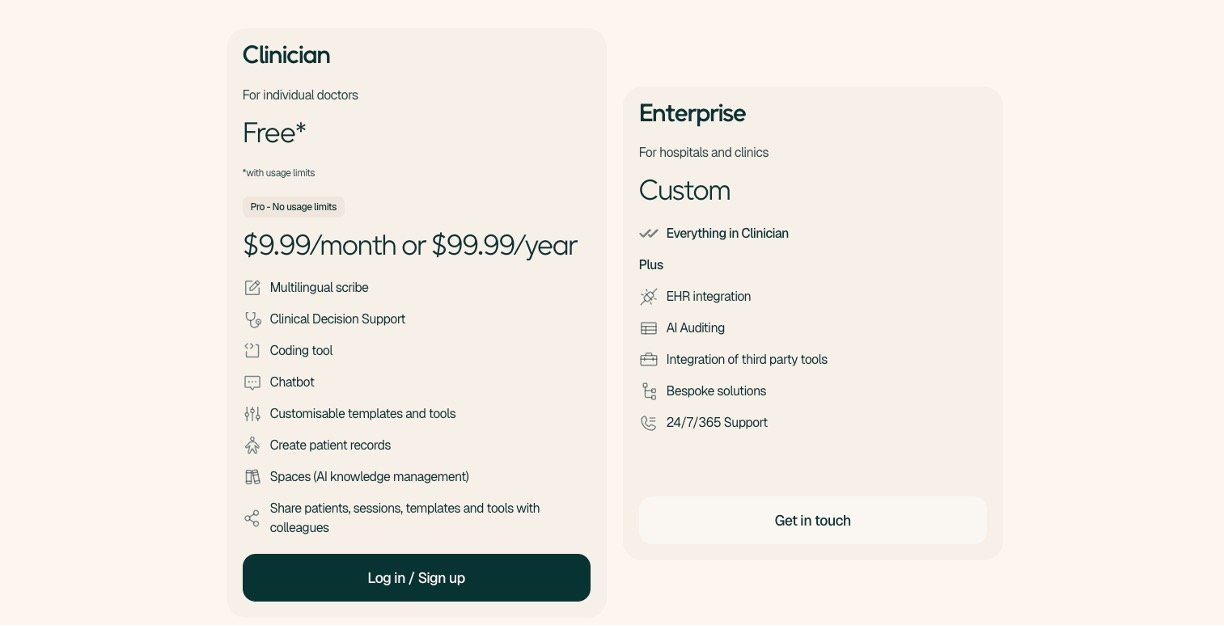Click the Bespoke solutions branch icon
The width and height of the screenshot is (1224, 626).
click(x=648, y=391)
